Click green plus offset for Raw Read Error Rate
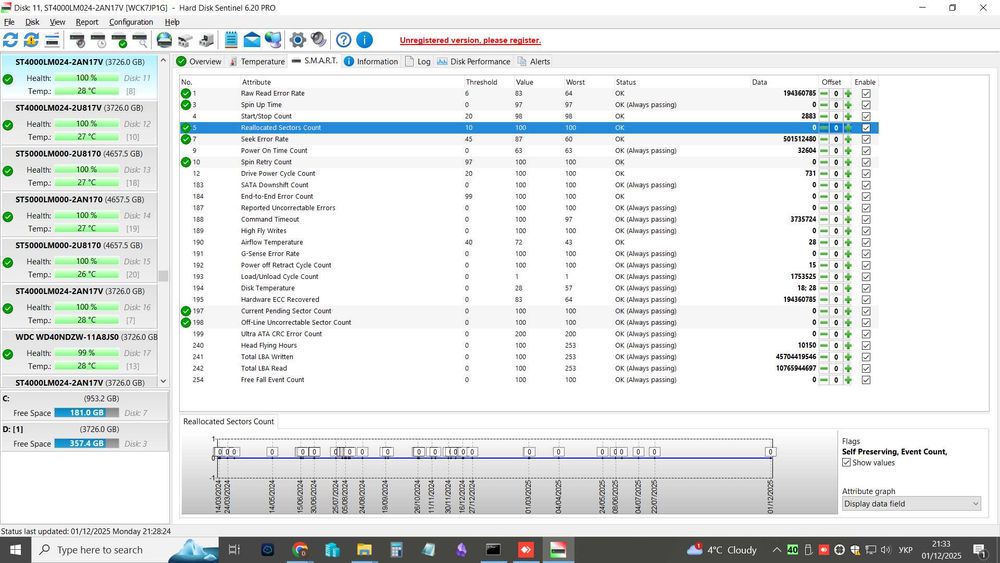This screenshot has height=563, width=1000. pos(848,93)
